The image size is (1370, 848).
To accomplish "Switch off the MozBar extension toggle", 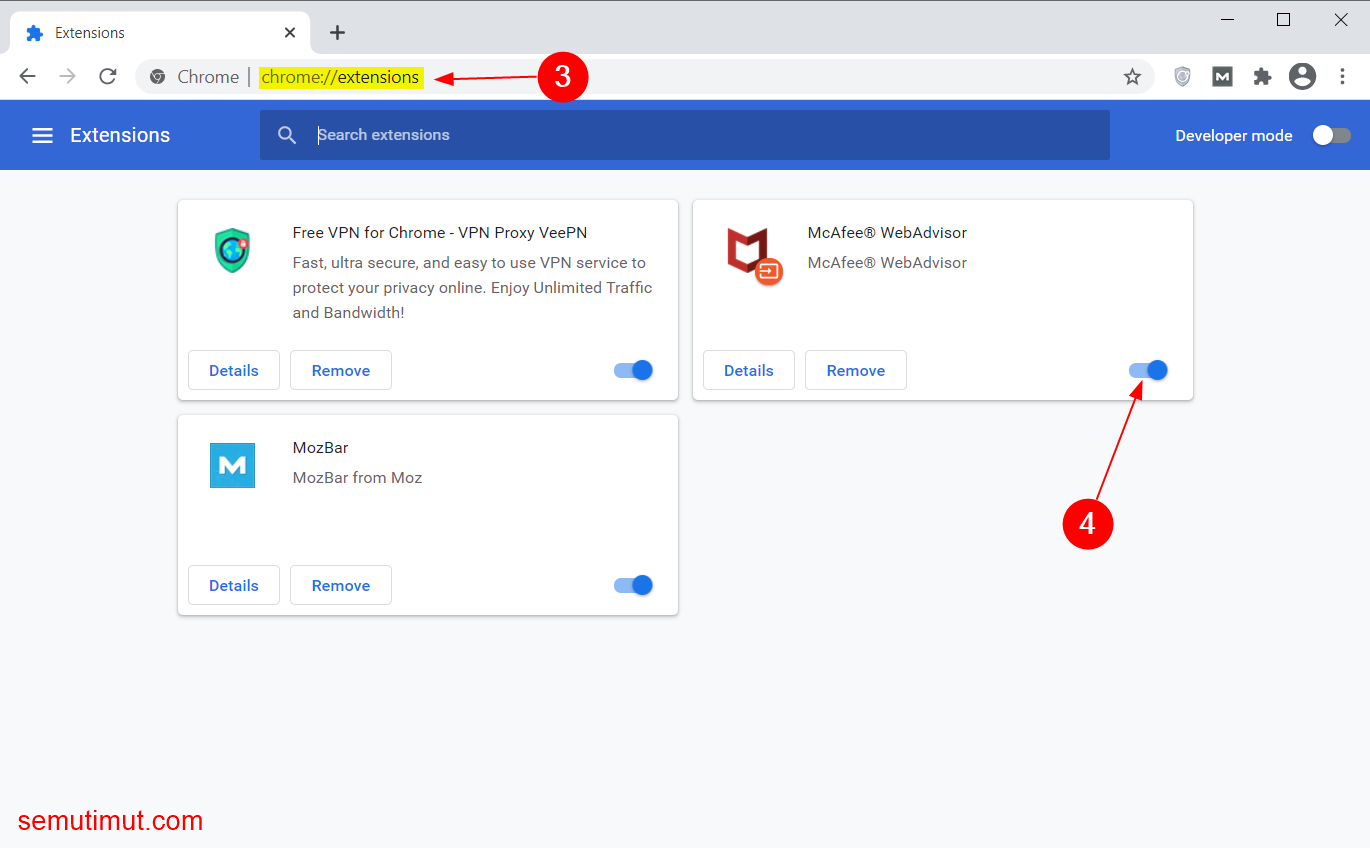I will click(x=633, y=585).
